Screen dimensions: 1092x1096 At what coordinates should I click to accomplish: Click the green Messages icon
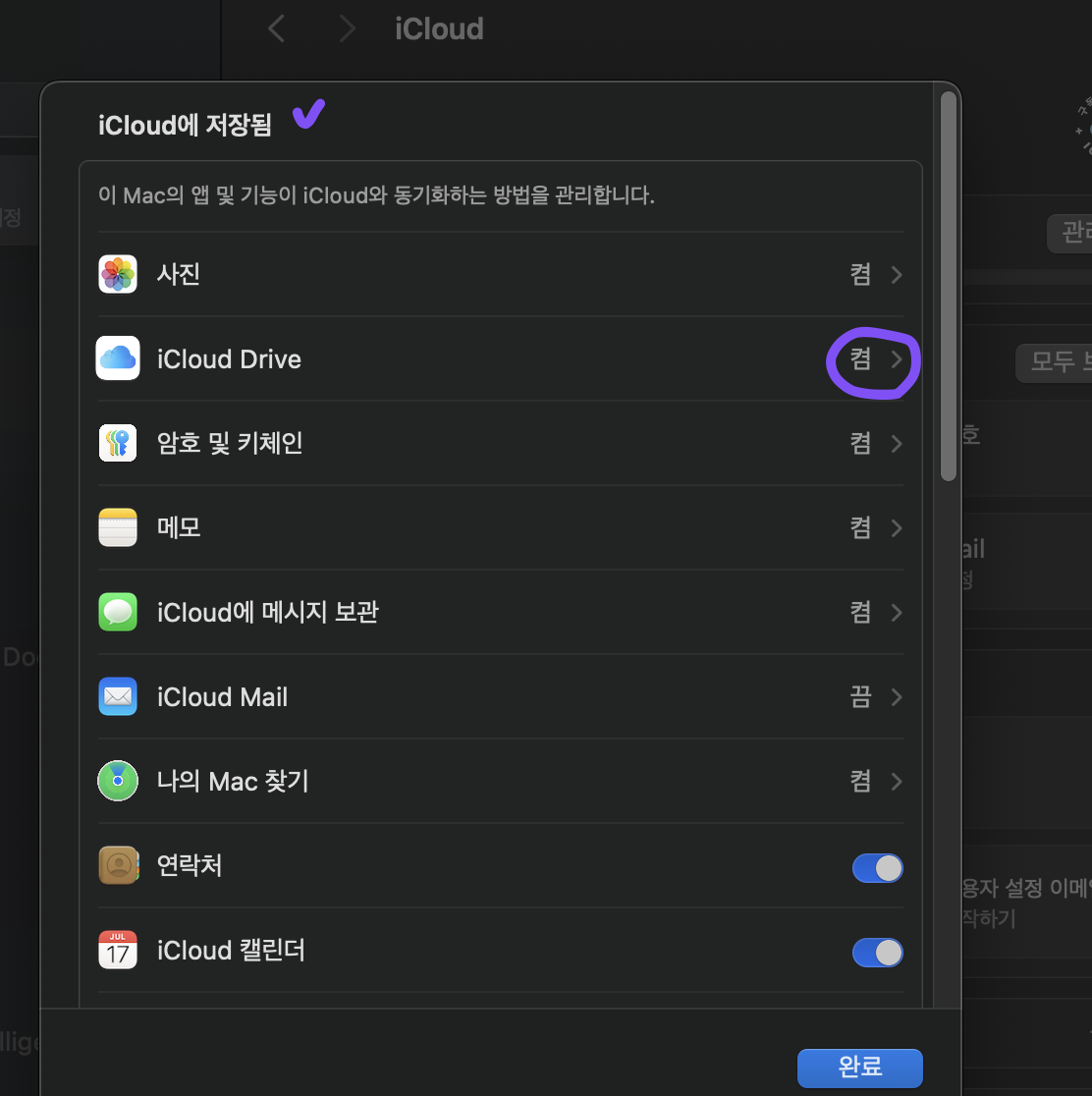118,612
